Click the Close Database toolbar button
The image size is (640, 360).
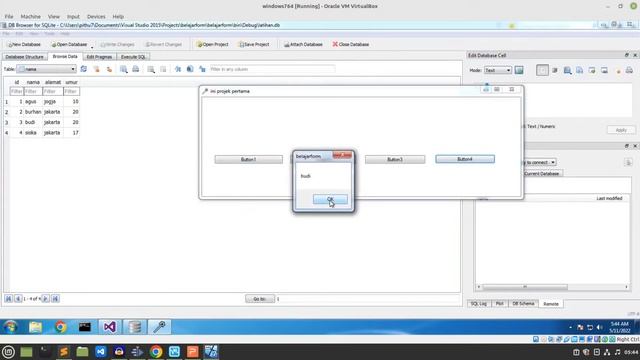click(x=351, y=44)
